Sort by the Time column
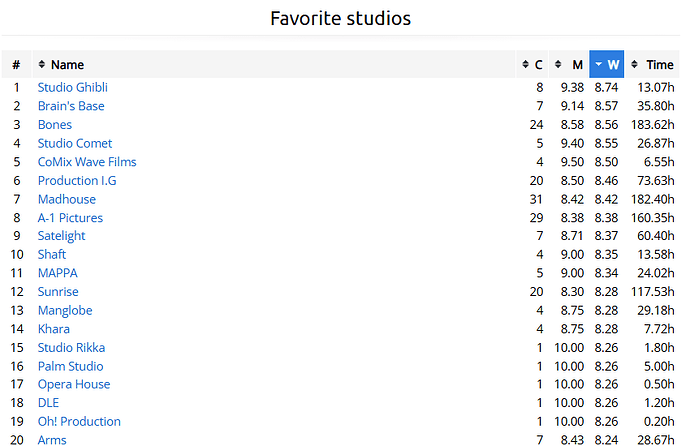The image size is (690, 446). (653, 65)
